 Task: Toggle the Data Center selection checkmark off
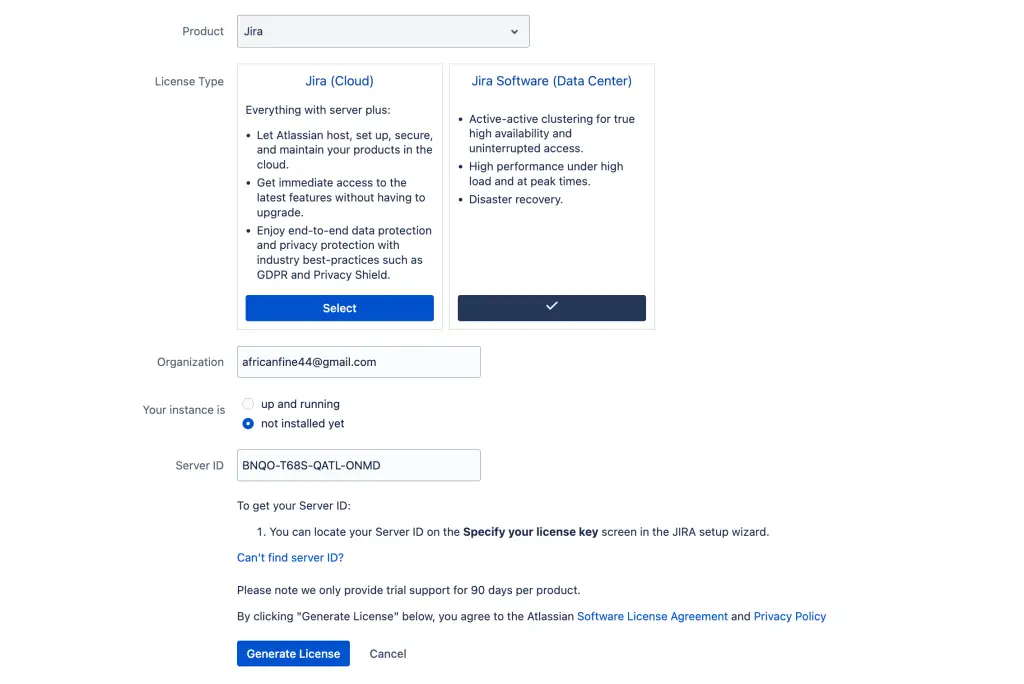click(x=551, y=307)
